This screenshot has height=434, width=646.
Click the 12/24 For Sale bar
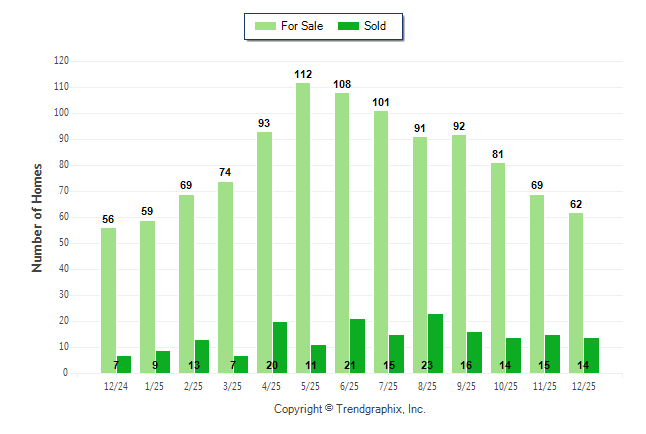pos(108,300)
